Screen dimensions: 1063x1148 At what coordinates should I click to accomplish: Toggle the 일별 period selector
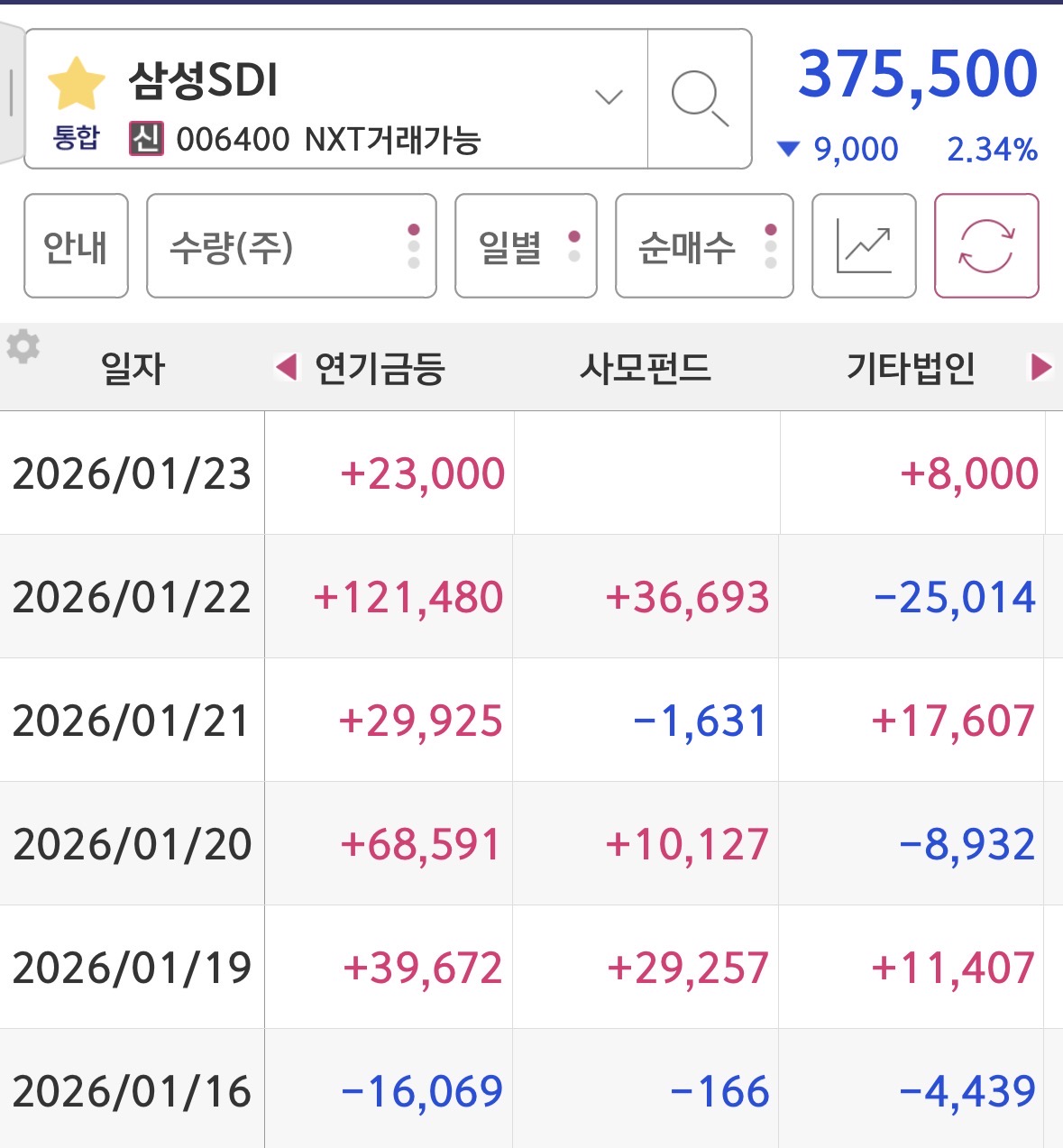click(526, 246)
